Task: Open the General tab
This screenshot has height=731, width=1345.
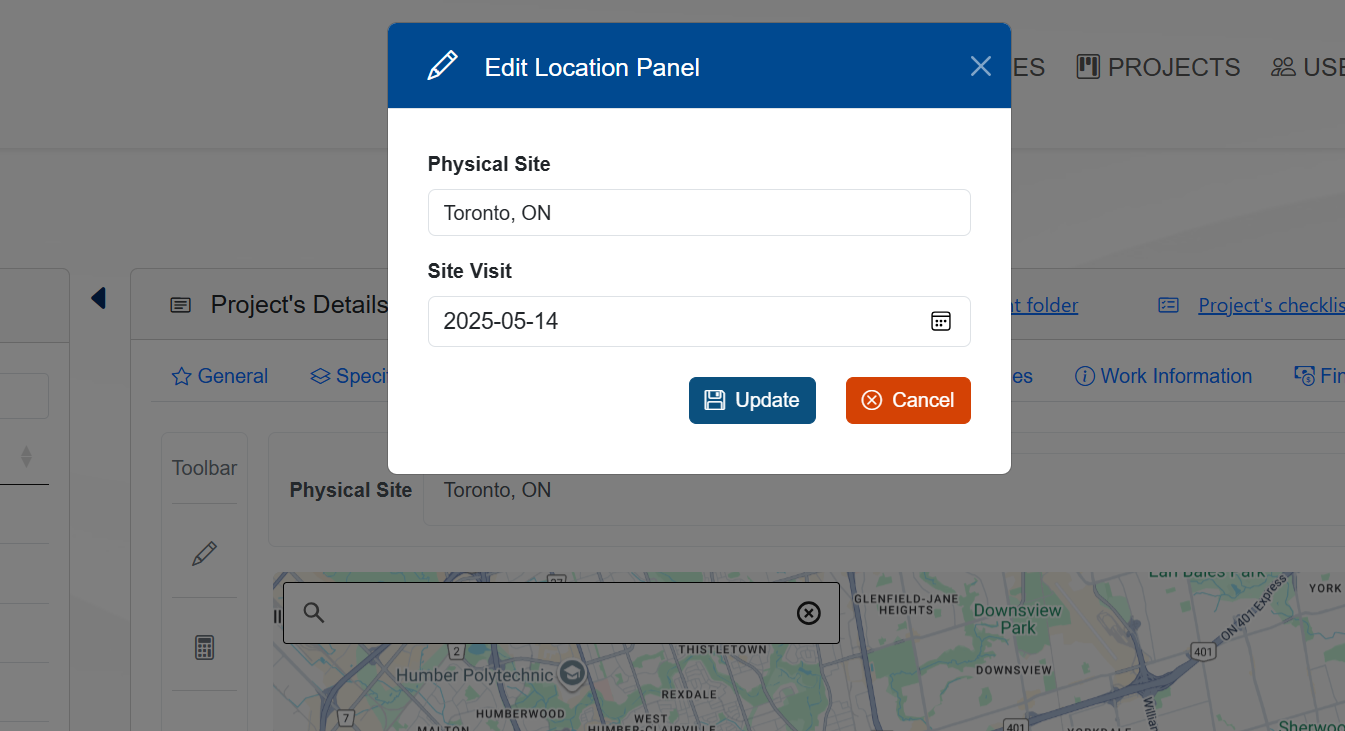Action: [x=220, y=376]
